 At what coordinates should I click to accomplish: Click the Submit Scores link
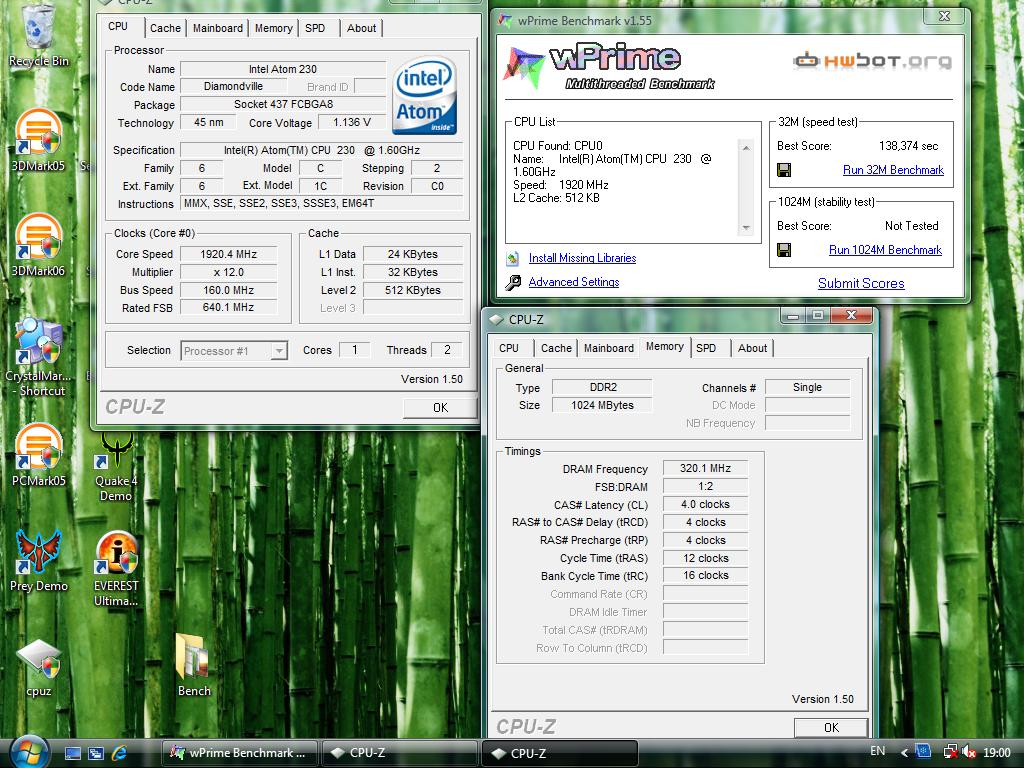(861, 283)
